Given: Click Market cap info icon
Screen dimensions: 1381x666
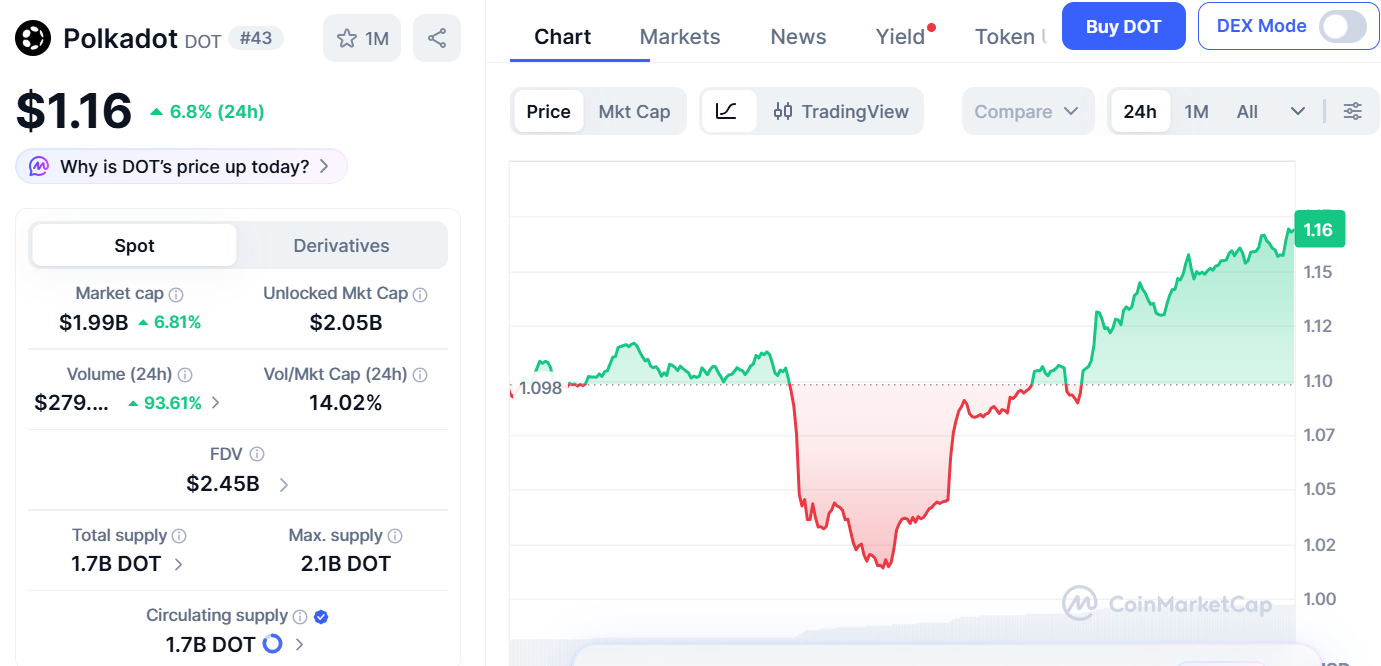Looking at the screenshot, I should [x=176, y=295].
